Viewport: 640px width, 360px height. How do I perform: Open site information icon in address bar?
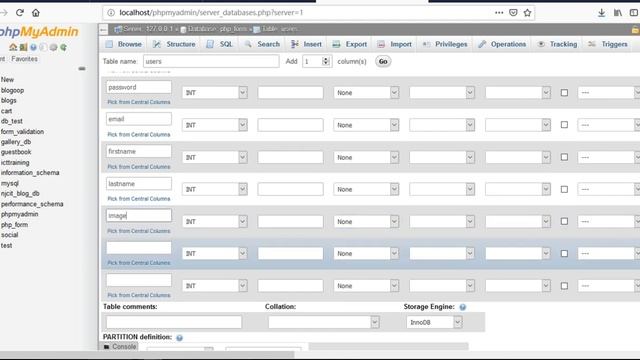[x=111, y=13]
